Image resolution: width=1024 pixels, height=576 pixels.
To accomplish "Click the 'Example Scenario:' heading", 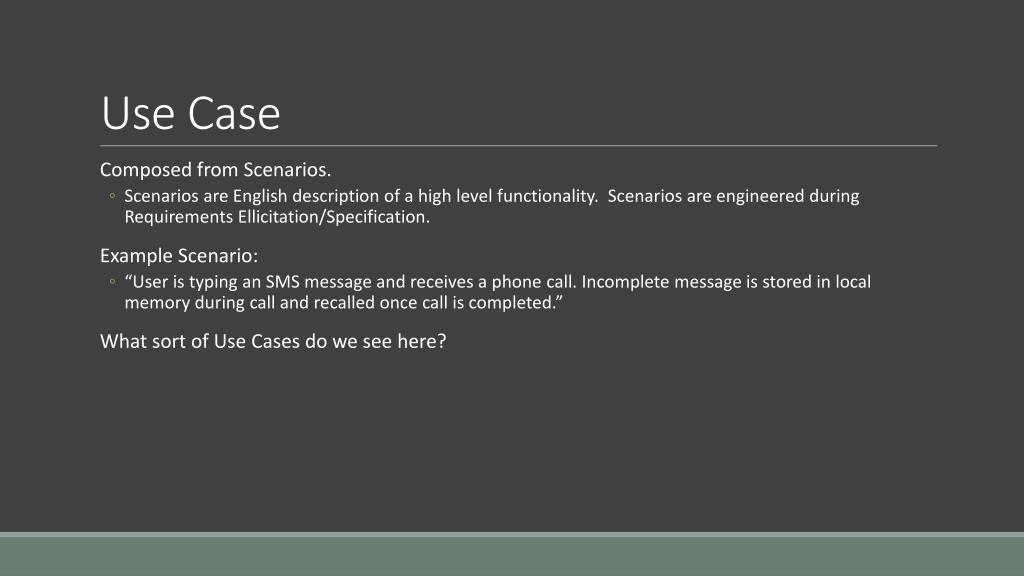I will [x=179, y=256].
